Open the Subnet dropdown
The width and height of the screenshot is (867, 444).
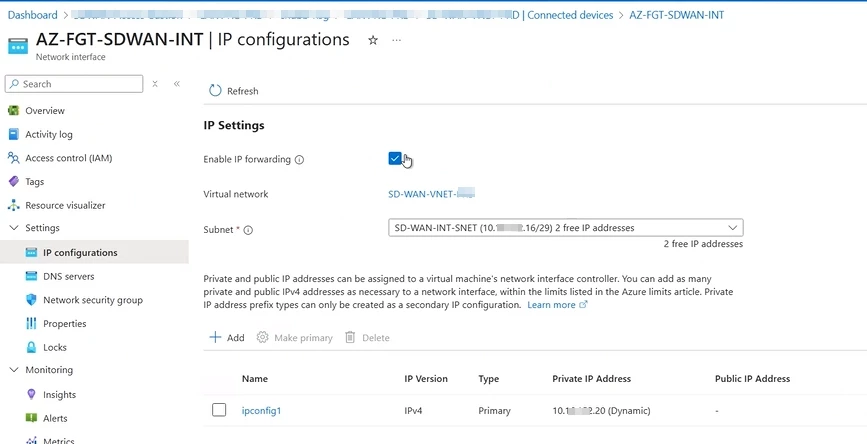(566, 228)
